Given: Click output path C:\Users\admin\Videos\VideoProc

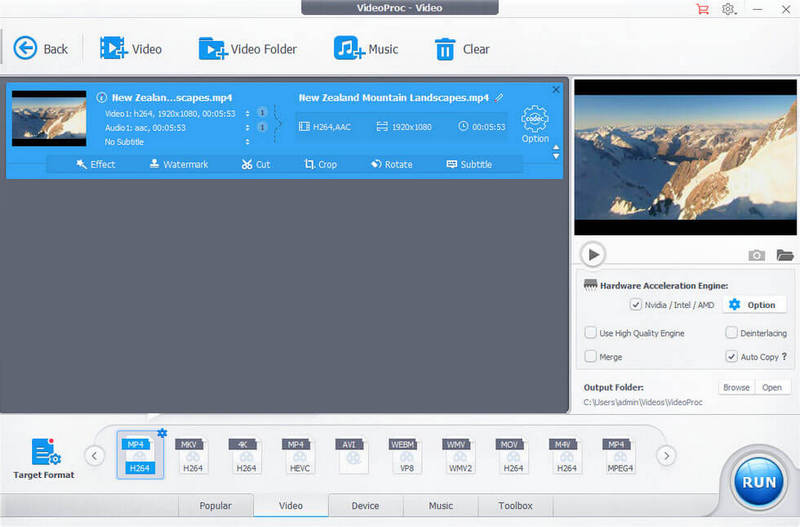Looking at the screenshot, I should click(643, 402).
